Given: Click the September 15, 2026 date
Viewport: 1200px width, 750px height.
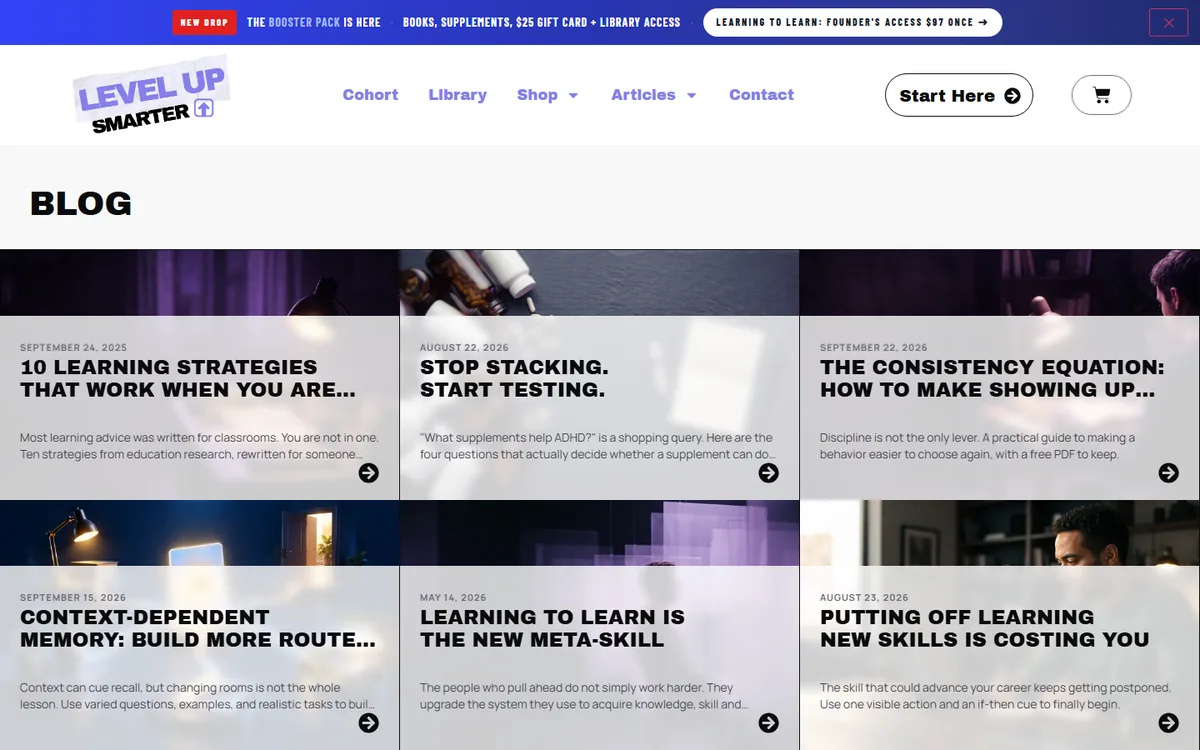Looking at the screenshot, I should click(x=73, y=598).
